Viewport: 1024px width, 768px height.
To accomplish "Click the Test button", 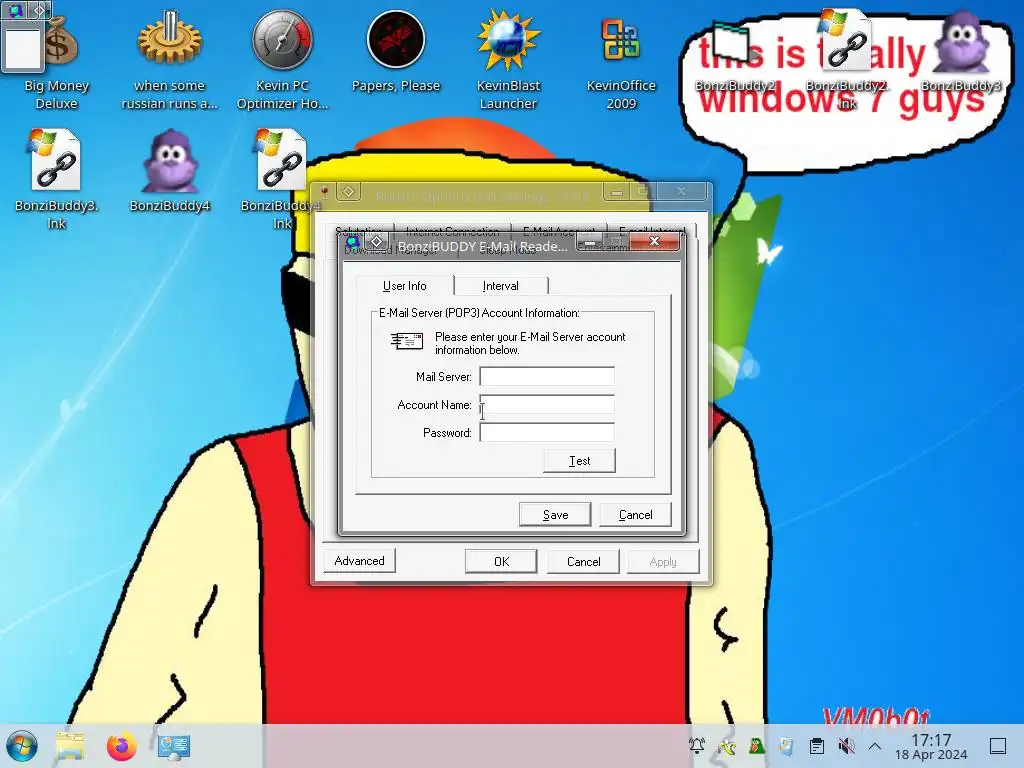I will tap(579, 460).
